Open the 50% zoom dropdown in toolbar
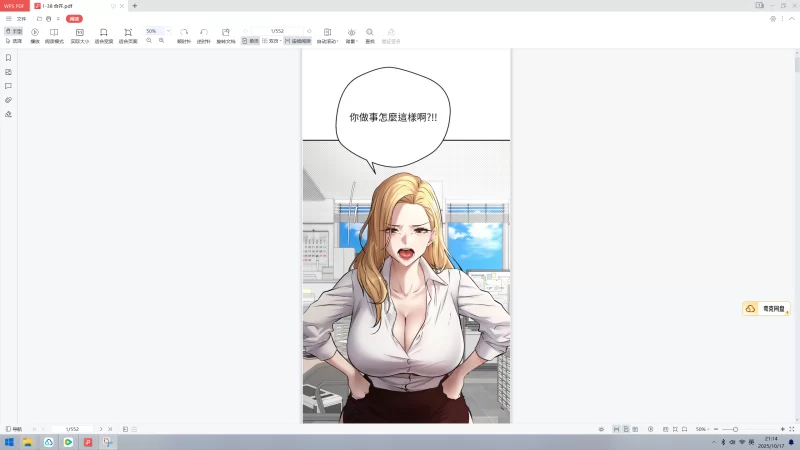This screenshot has width=800, height=450. click(168, 31)
